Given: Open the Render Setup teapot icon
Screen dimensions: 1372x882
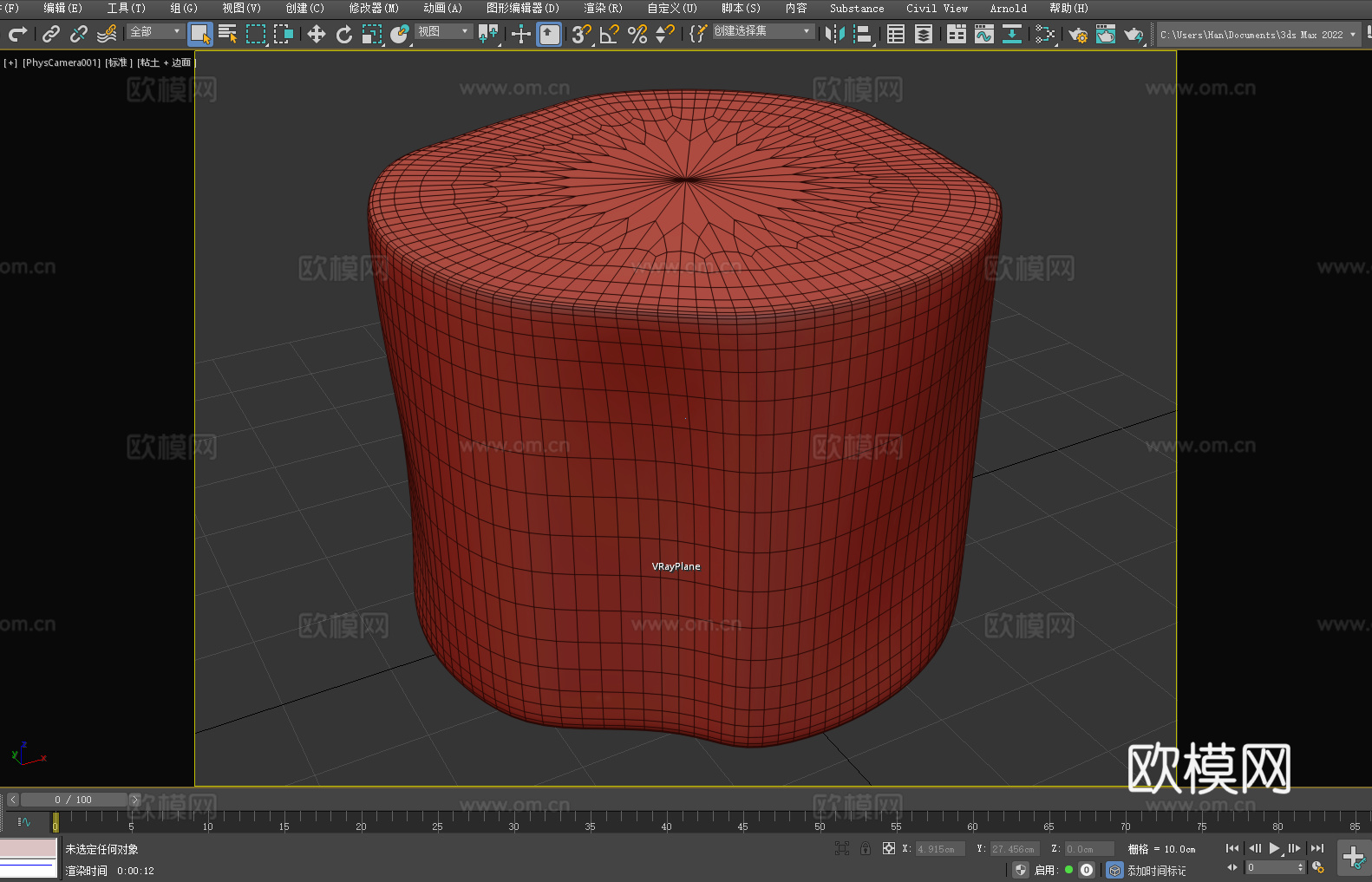Looking at the screenshot, I should pos(1077,35).
